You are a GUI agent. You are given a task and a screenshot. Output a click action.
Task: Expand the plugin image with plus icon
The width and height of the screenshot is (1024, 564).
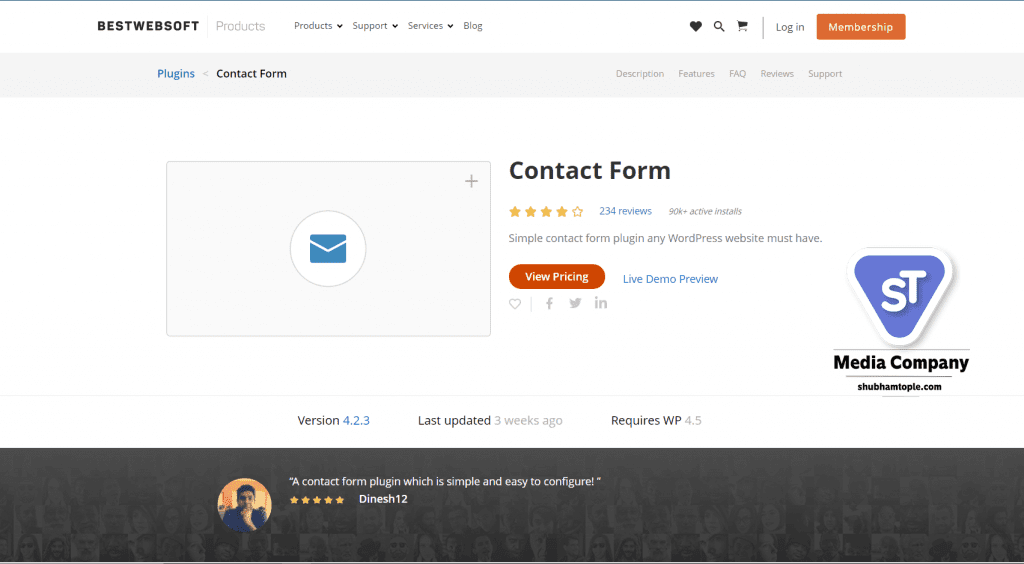472,181
